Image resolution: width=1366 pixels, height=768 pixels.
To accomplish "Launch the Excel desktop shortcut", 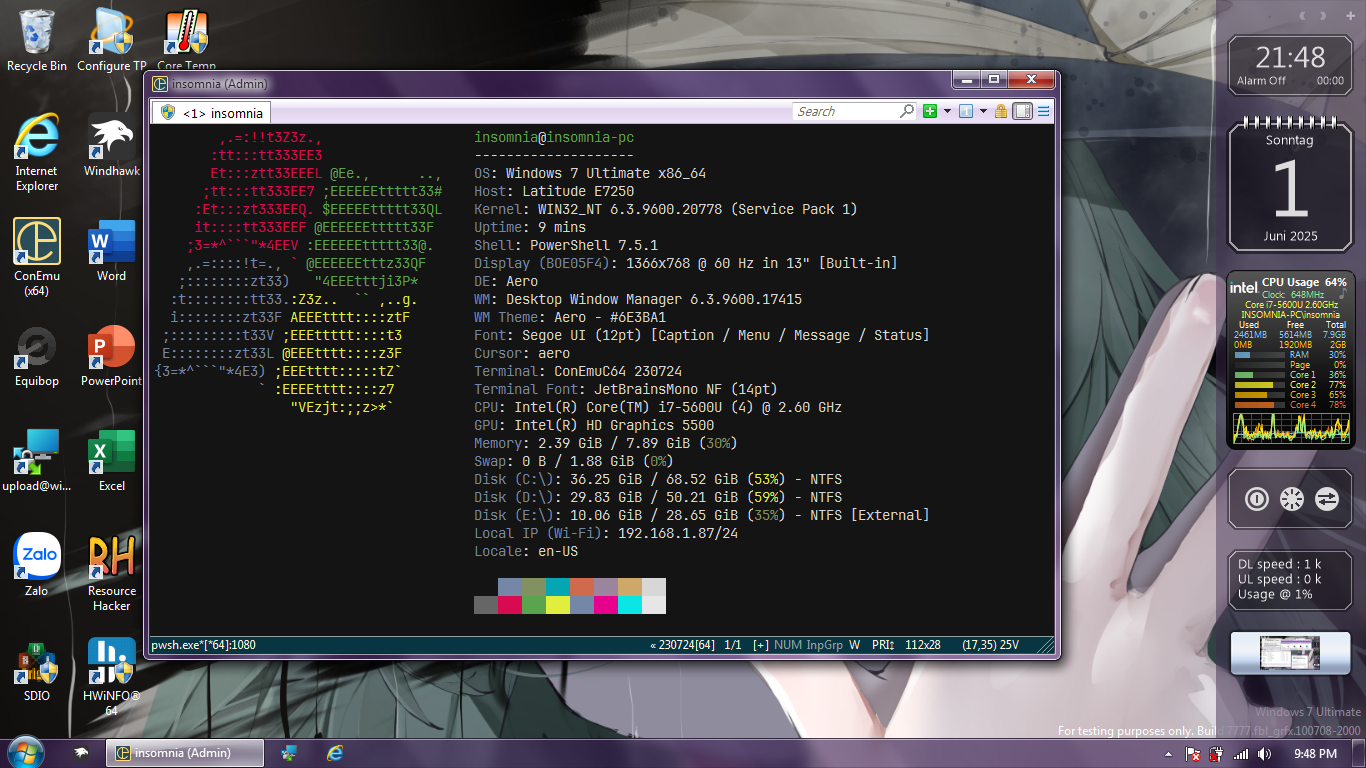I will pos(111,461).
